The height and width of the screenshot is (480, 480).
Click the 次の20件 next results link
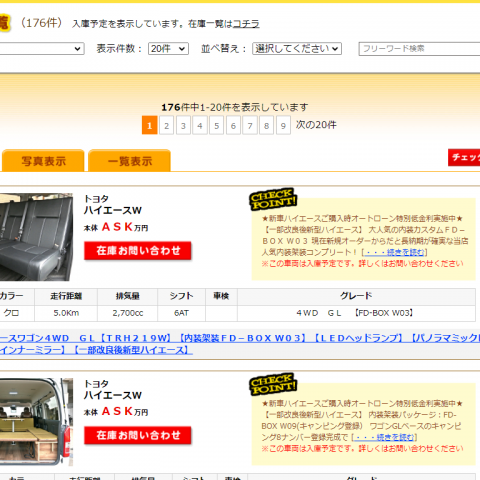point(316,125)
